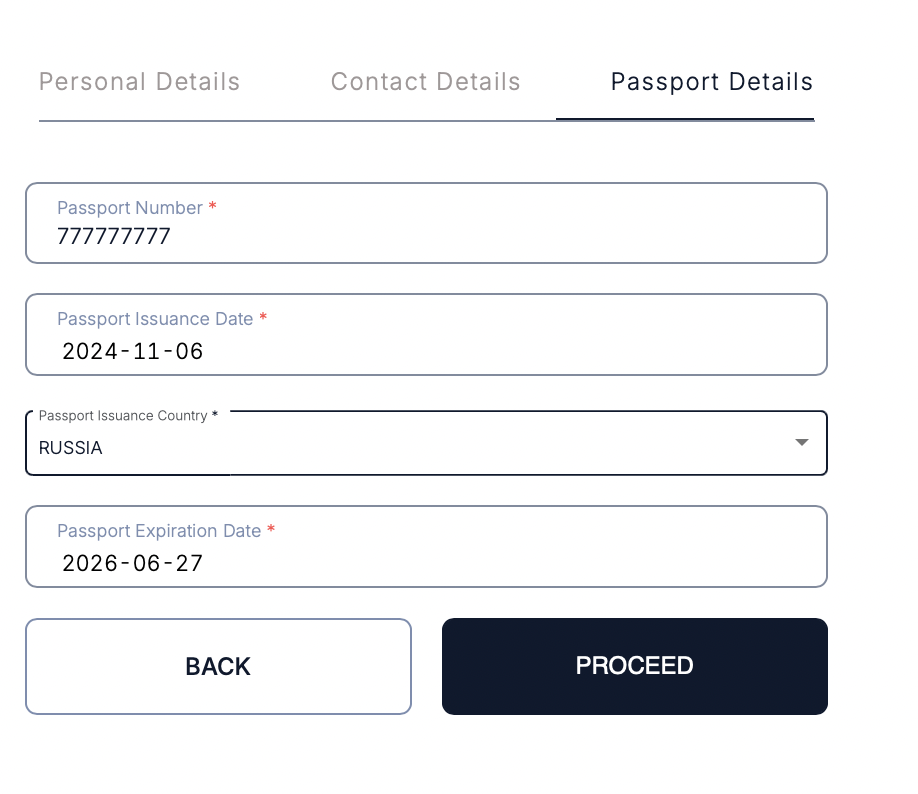Click the PROCEED button
This screenshot has height=794, width=918.
[x=634, y=666]
